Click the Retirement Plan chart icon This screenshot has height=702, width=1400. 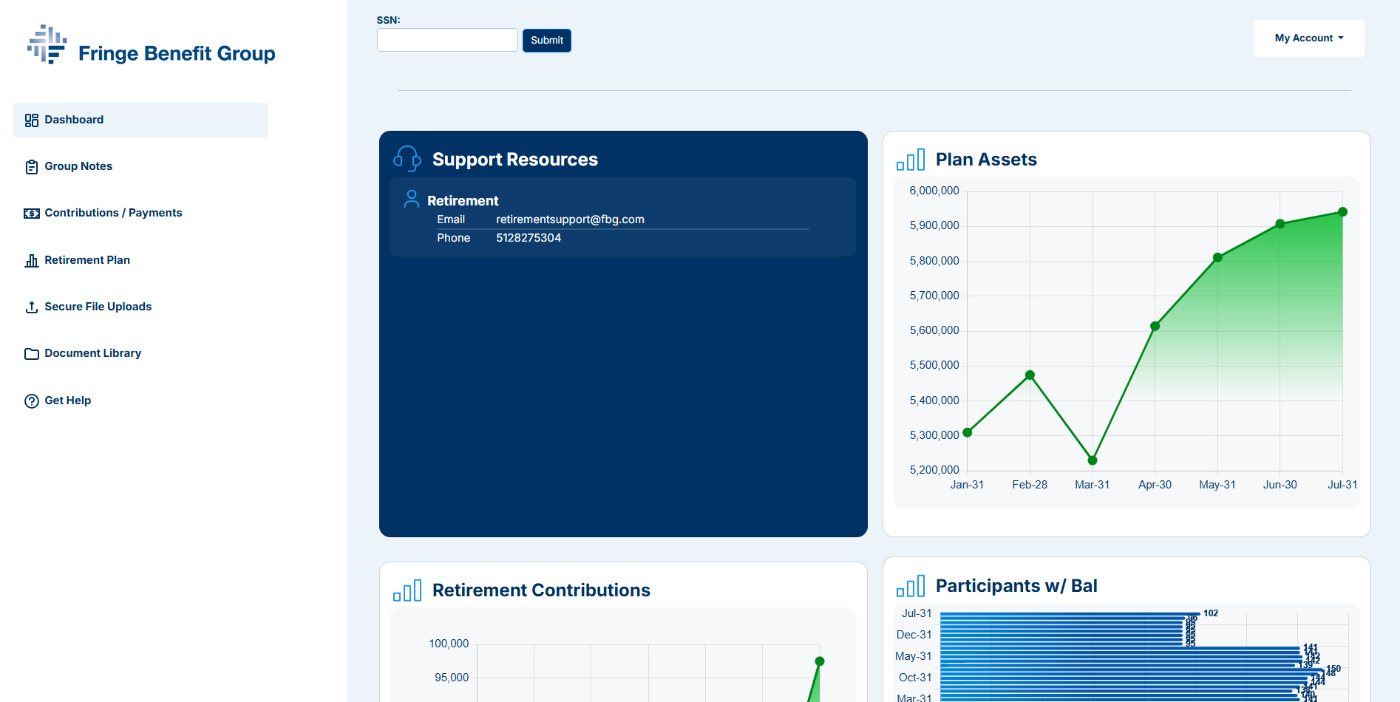[31, 260]
